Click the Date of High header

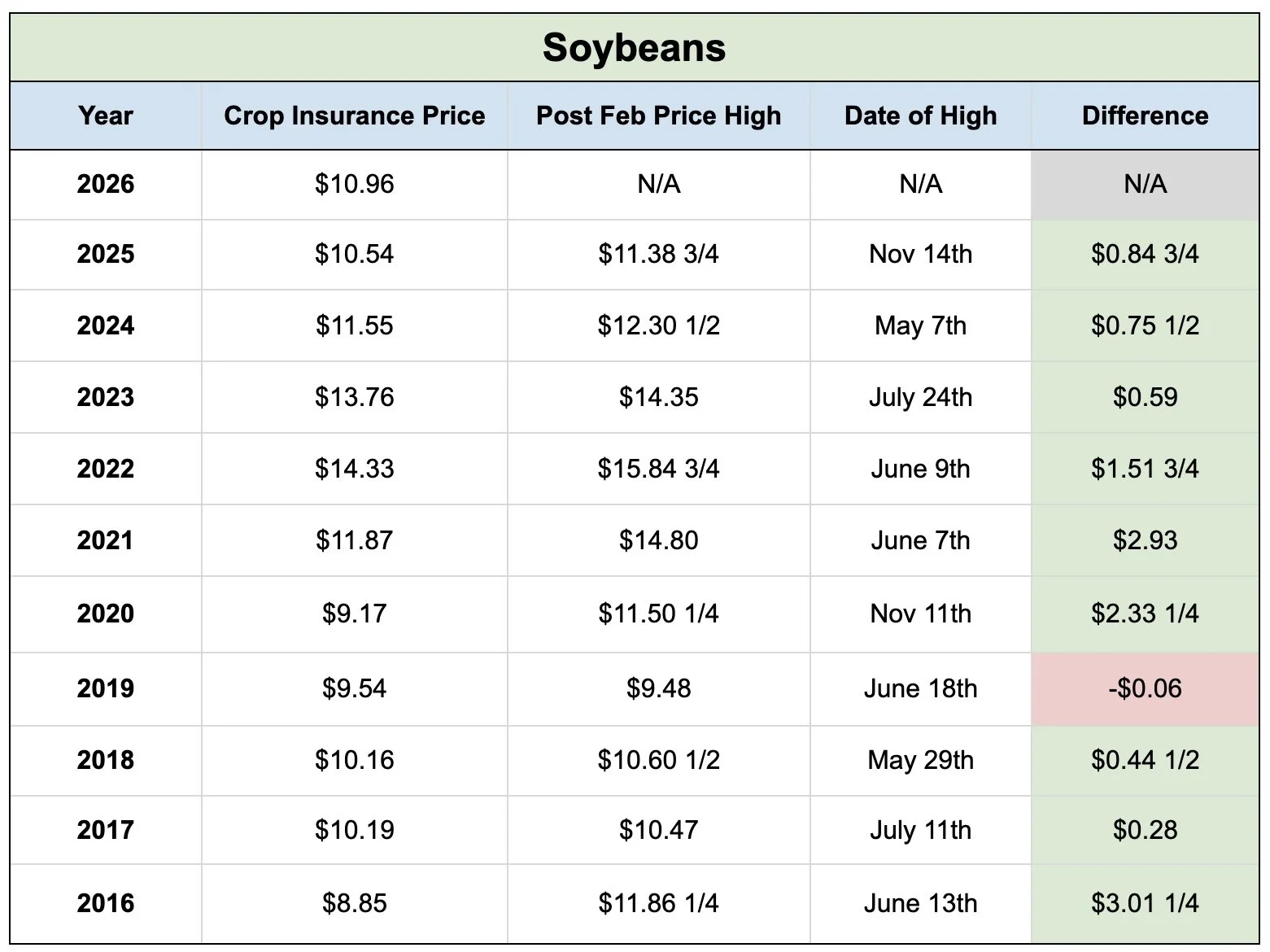click(920, 116)
